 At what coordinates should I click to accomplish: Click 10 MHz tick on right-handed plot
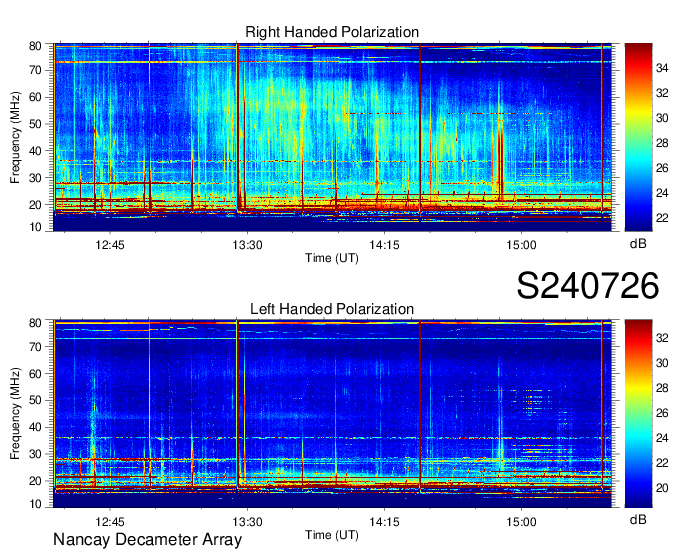(x=35, y=227)
